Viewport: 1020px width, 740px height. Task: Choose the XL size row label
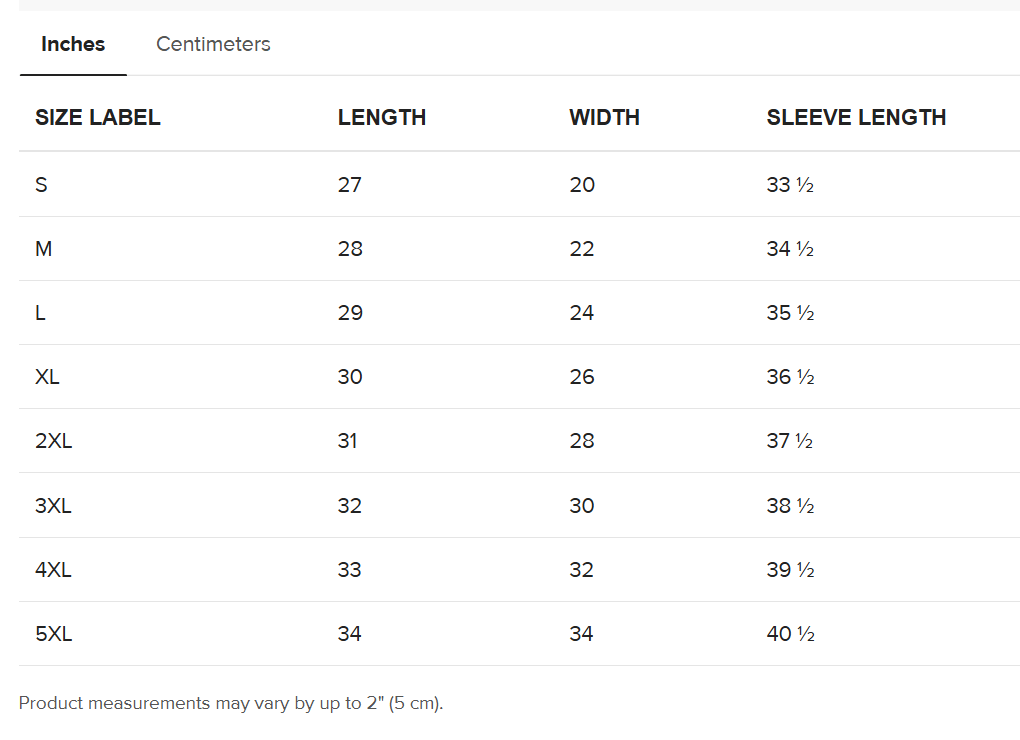[x=47, y=377]
